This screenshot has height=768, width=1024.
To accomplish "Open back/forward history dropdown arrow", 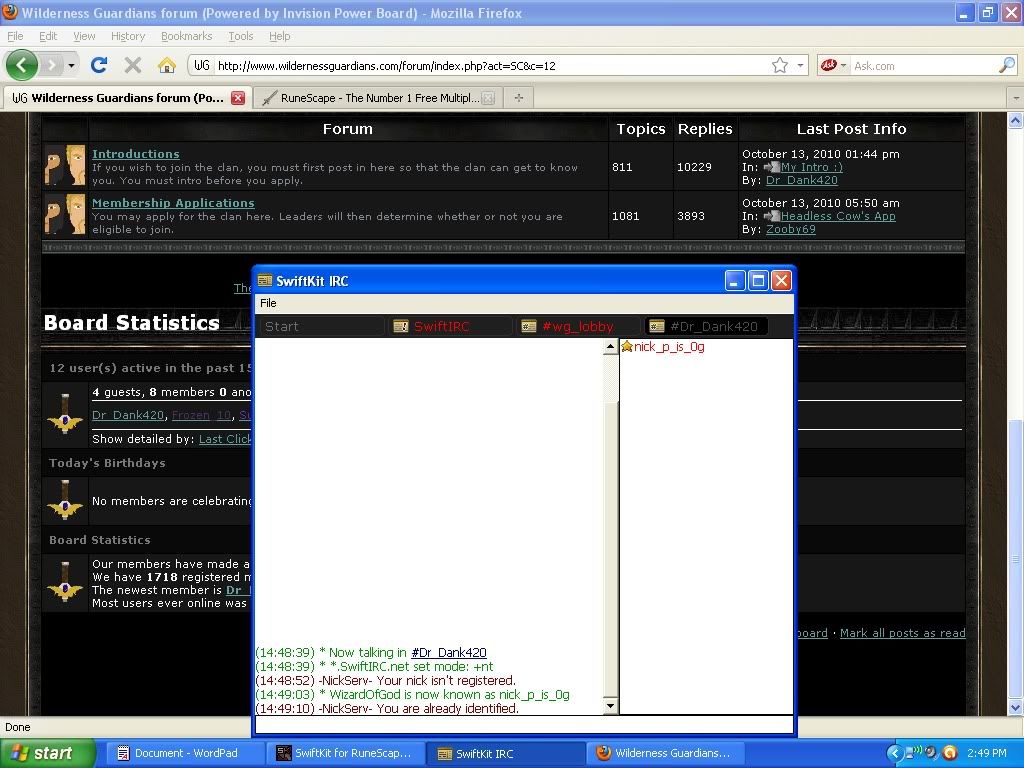I will click(x=71, y=65).
